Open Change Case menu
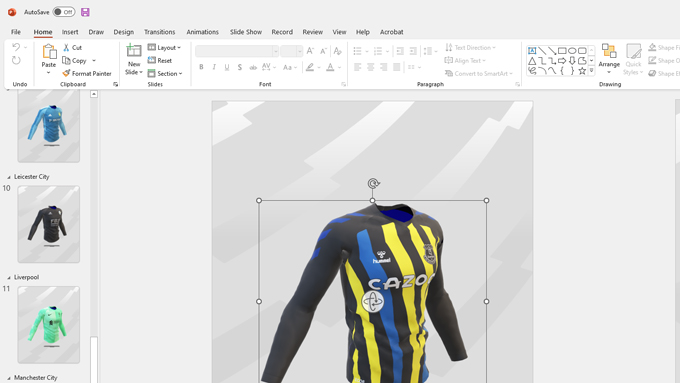680x383 pixels. (x=290, y=67)
